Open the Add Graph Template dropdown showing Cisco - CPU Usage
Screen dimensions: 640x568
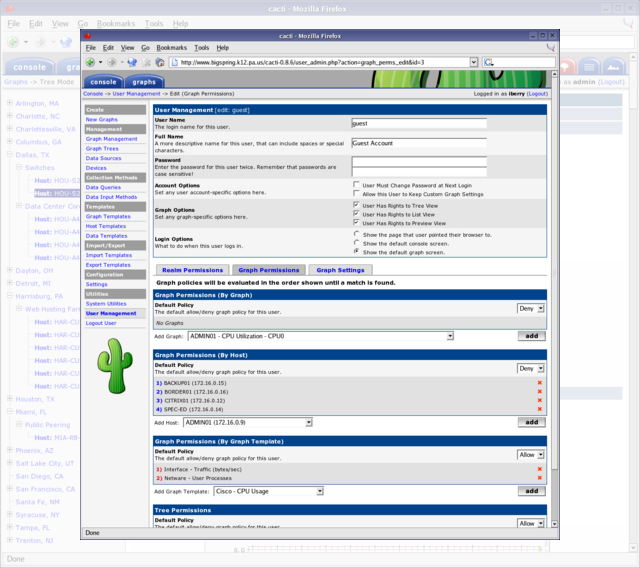269,491
